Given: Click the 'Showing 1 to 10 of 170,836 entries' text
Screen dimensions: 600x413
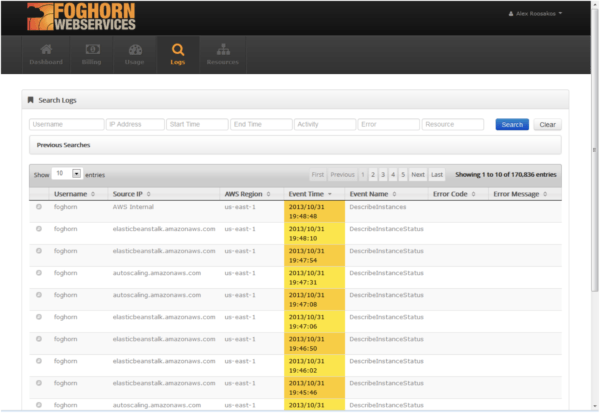Looking at the screenshot, I should click(x=506, y=175).
